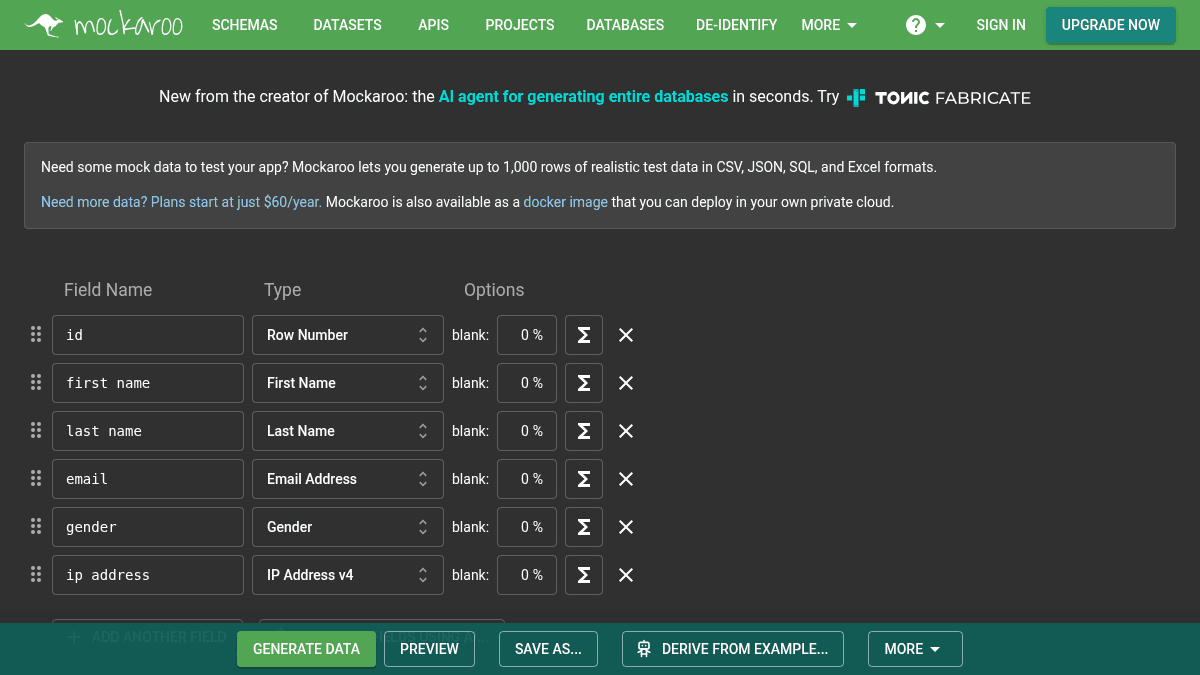Click the blank percent box for email
Image resolution: width=1200 pixels, height=675 pixels.
tap(527, 479)
